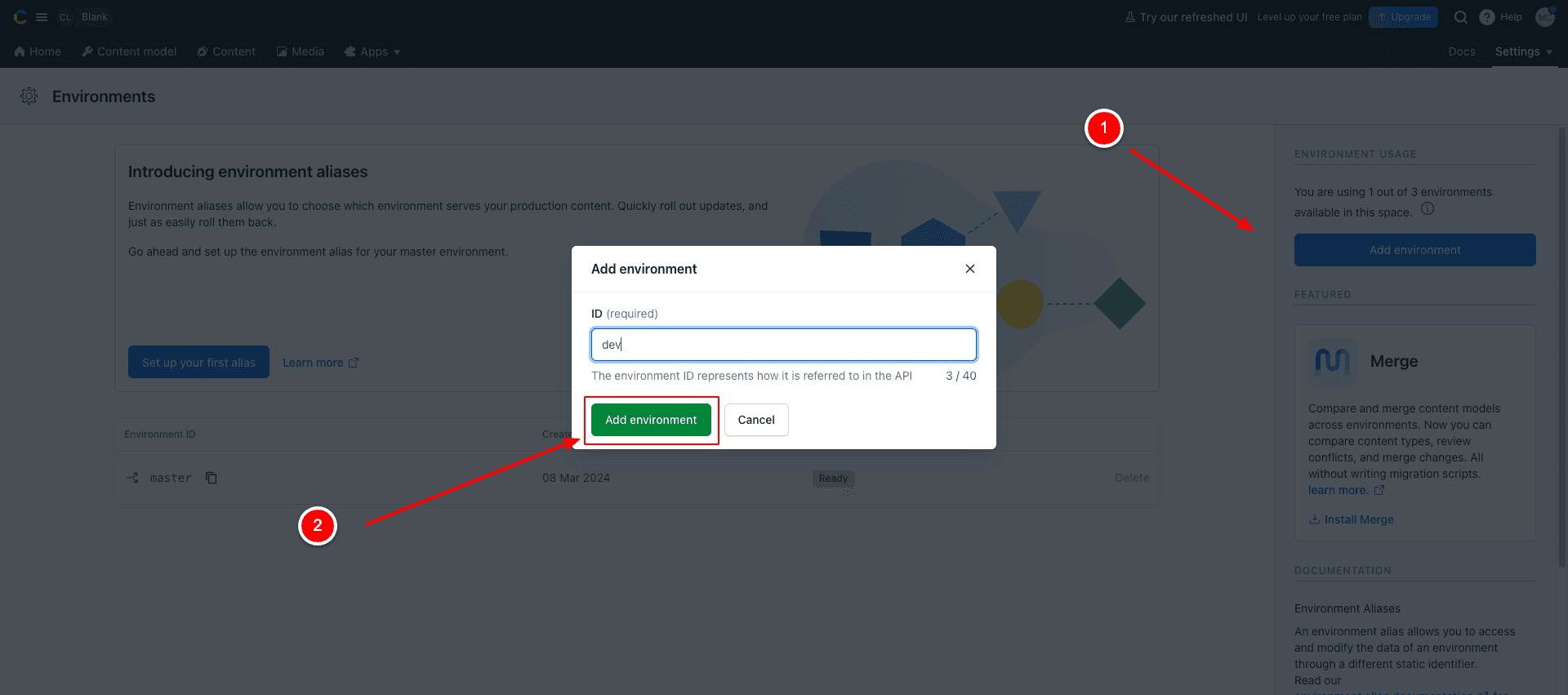Click the search magnifier icon

[1461, 17]
